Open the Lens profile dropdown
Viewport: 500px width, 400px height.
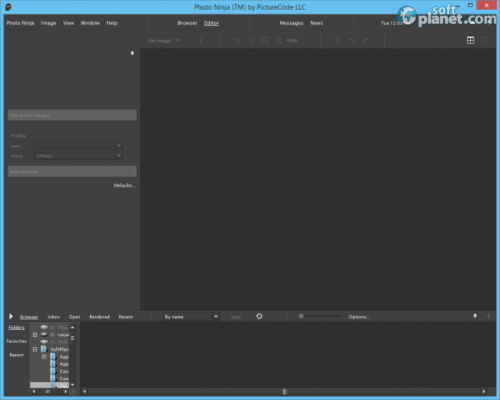(x=78, y=146)
